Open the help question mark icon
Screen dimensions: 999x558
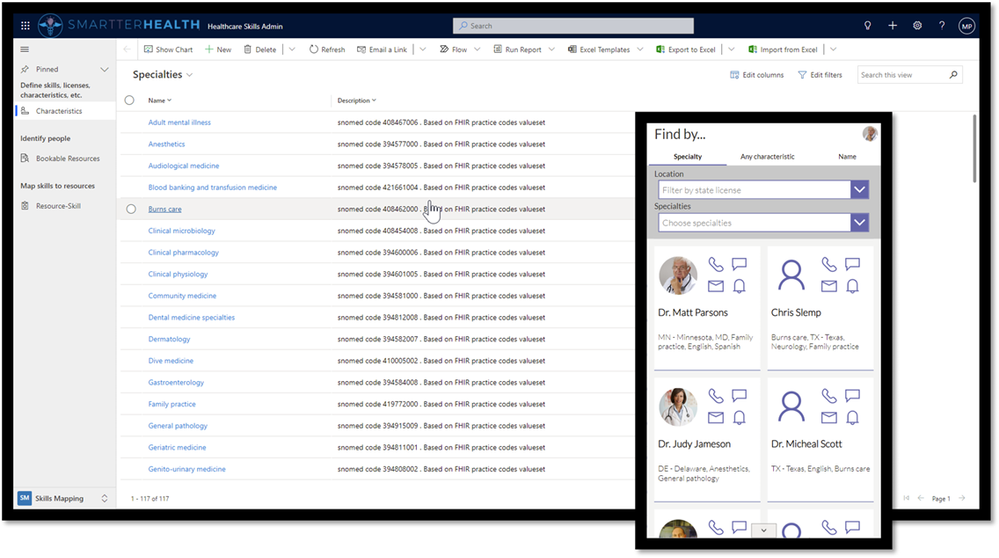point(942,25)
